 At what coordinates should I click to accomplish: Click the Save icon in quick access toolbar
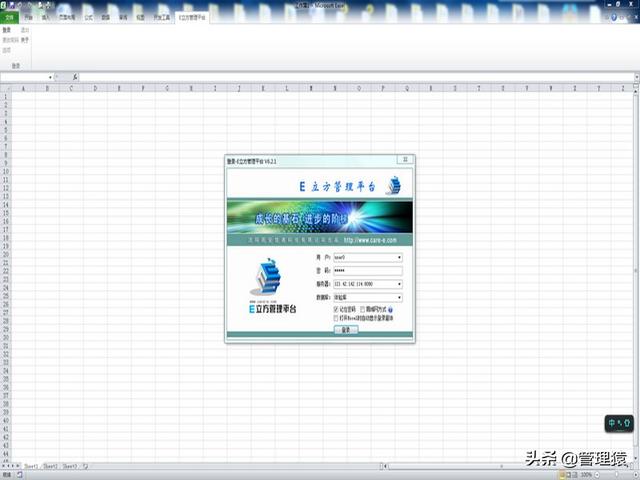(11, 5)
